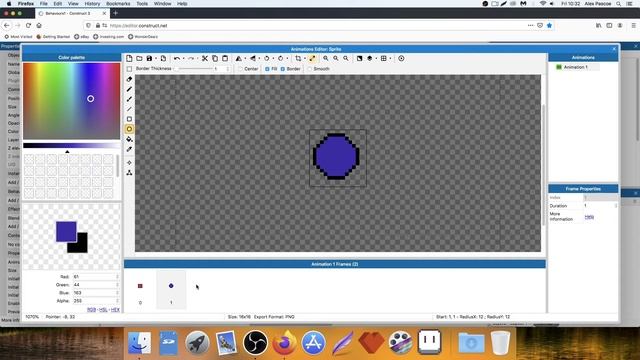Open the Mirror tool dropdown arrow
The height and width of the screenshot is (360, 640).
coord(245,59)
